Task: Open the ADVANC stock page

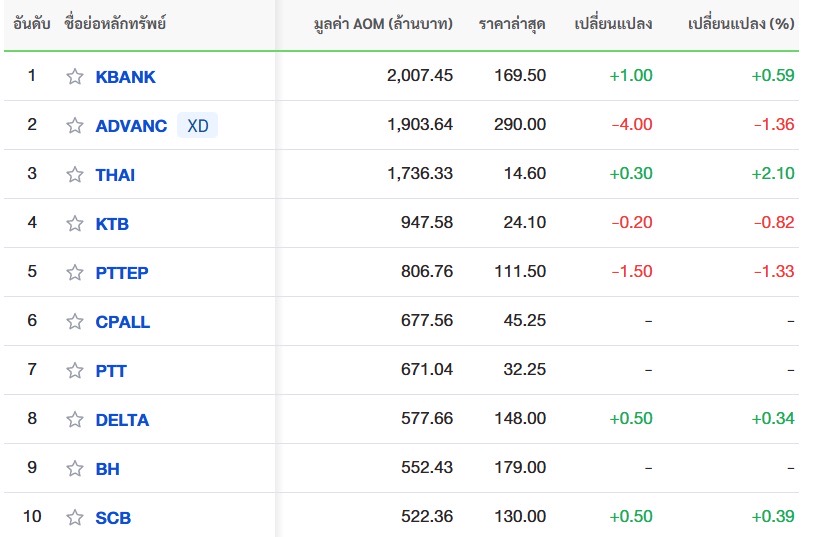Action: pos(131,126)
